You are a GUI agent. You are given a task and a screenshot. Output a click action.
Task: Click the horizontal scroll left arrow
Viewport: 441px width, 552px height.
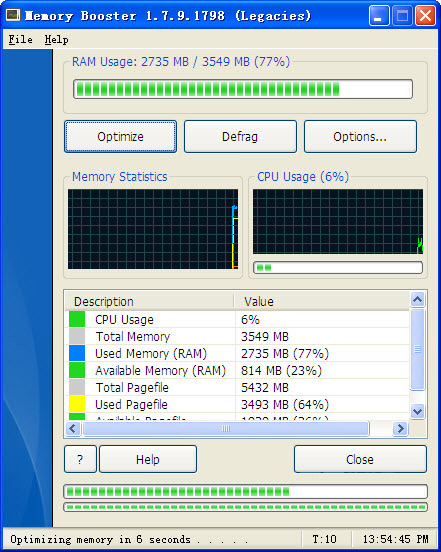[x=73, y=428]
